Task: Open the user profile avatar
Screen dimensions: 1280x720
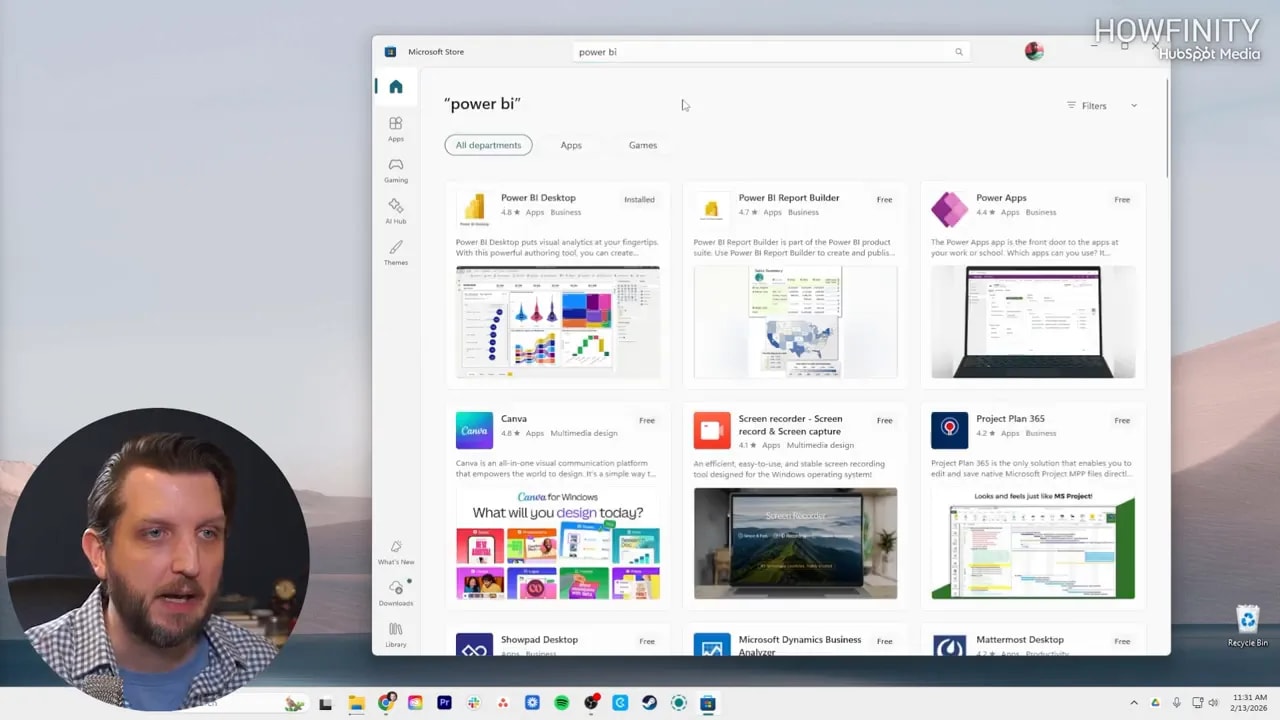Action: point(1034,51)
